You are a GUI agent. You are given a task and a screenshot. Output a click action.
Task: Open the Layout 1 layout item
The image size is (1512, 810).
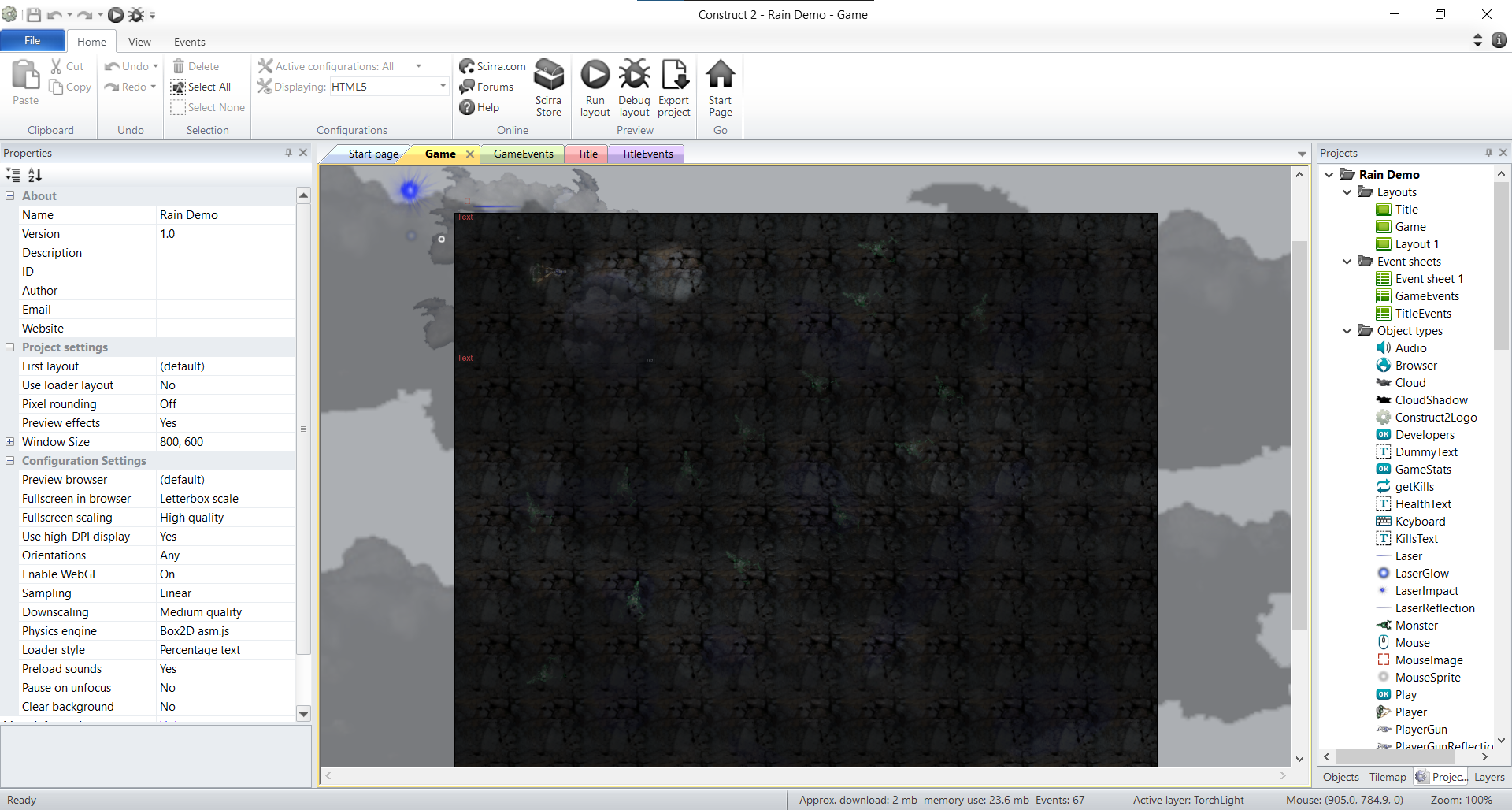pos(1407,244)
